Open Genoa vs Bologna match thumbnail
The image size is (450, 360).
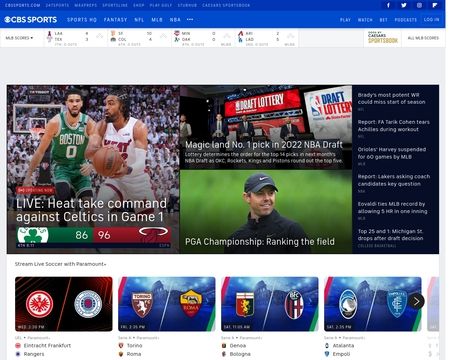(x=270, y=304)
